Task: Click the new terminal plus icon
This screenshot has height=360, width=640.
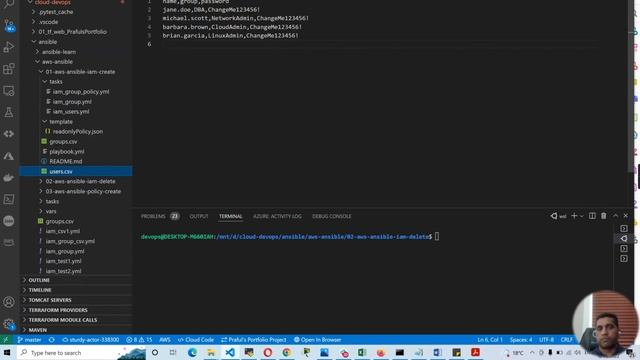Action: point(574,216)
